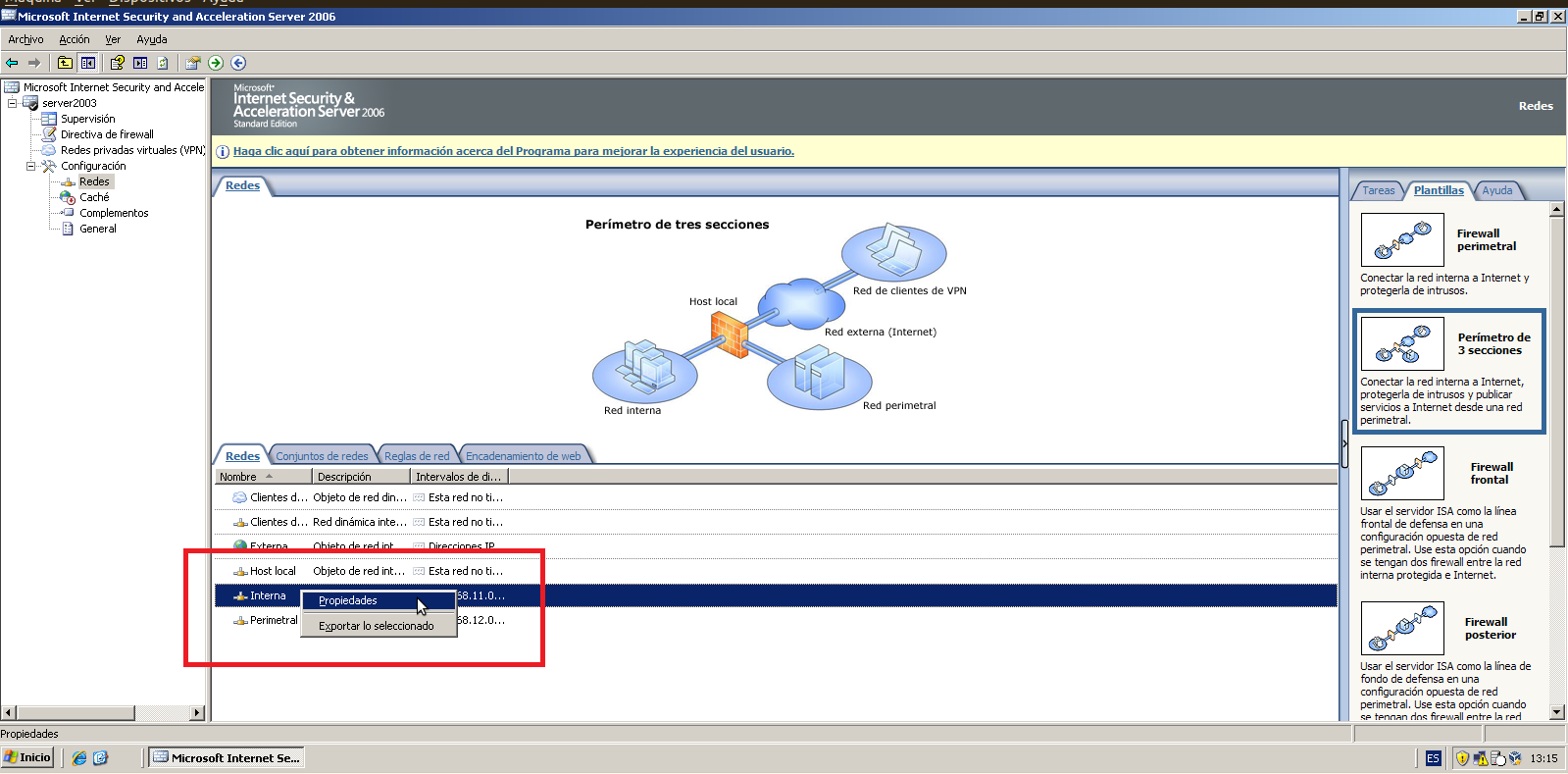Screen dimensions: 1568x774
Task: Choose Exportar lo seleccionado
Action: pyautogui.click(x=378, y=626)
